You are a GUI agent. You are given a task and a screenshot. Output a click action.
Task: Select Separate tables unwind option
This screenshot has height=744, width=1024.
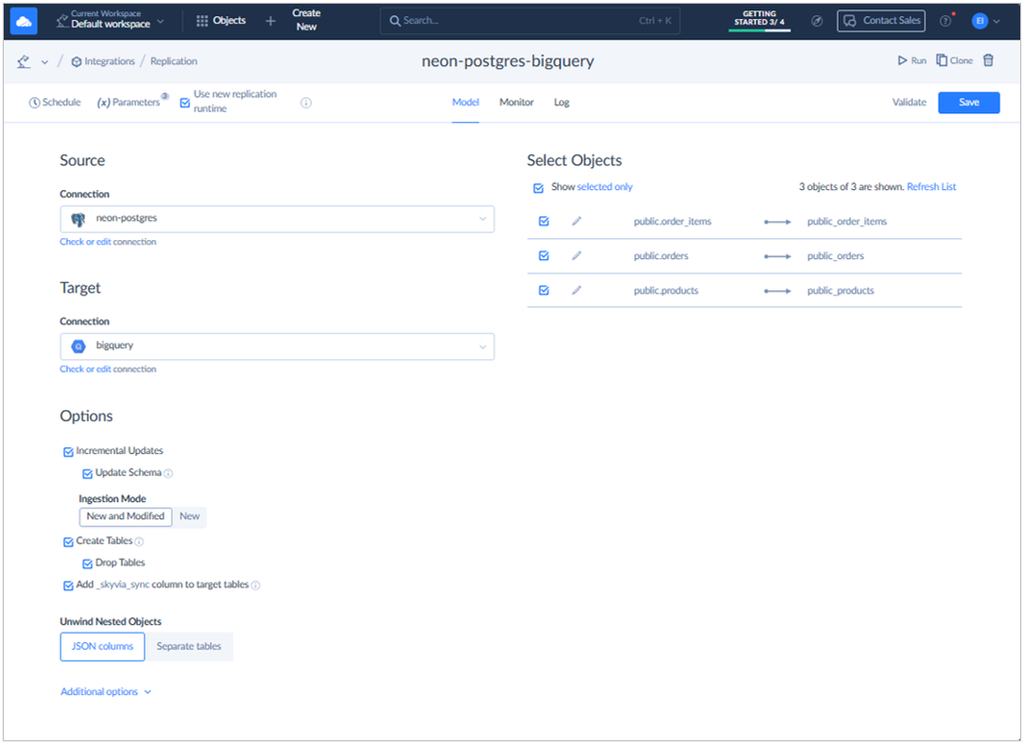pyautogui.click(x=189, y=647)
